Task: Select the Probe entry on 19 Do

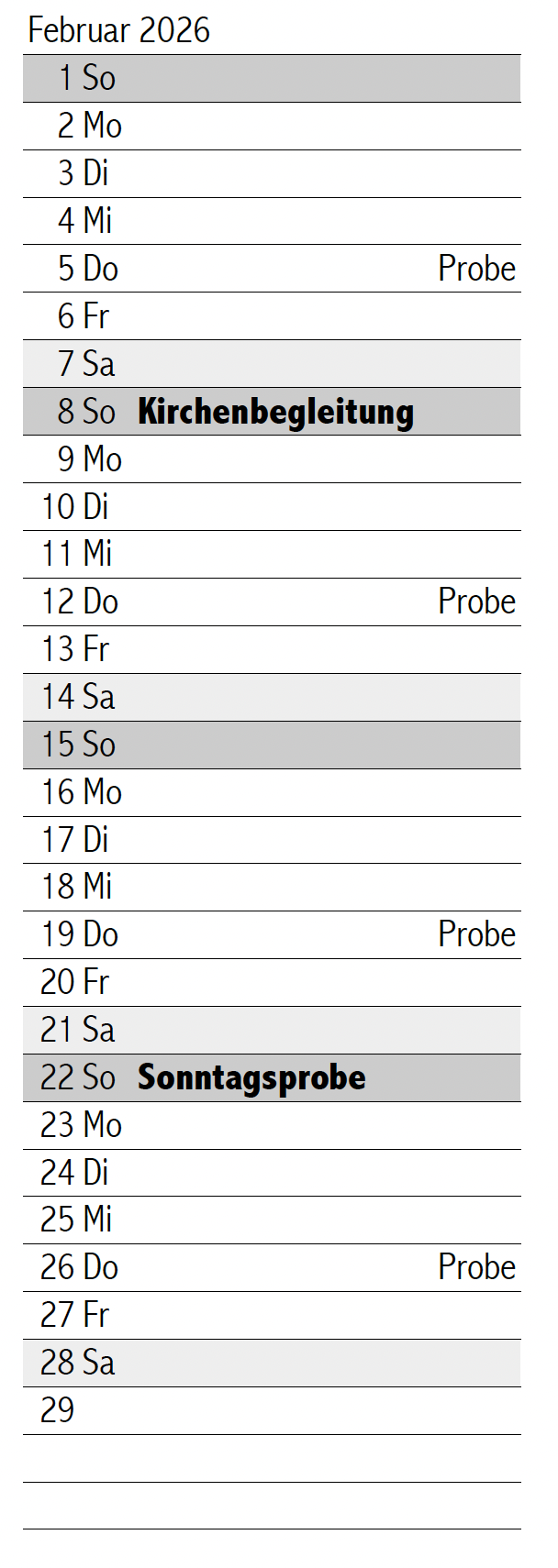Action: coord(476,934)
